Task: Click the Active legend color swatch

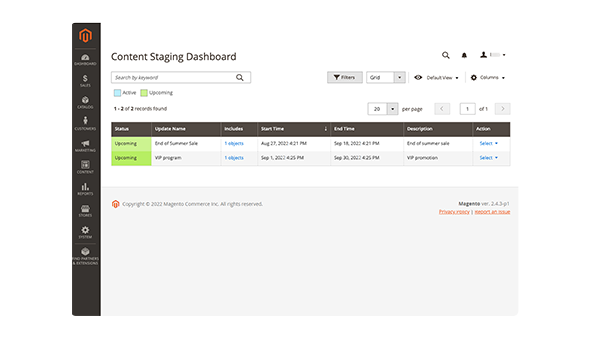Action: click(x=117, y=93)
